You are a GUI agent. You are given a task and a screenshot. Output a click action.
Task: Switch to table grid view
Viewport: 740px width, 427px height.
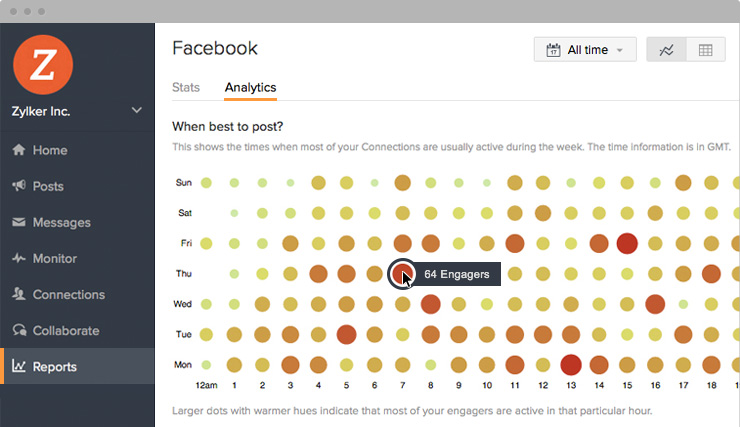pyautogui.click(x=706, y=50)
